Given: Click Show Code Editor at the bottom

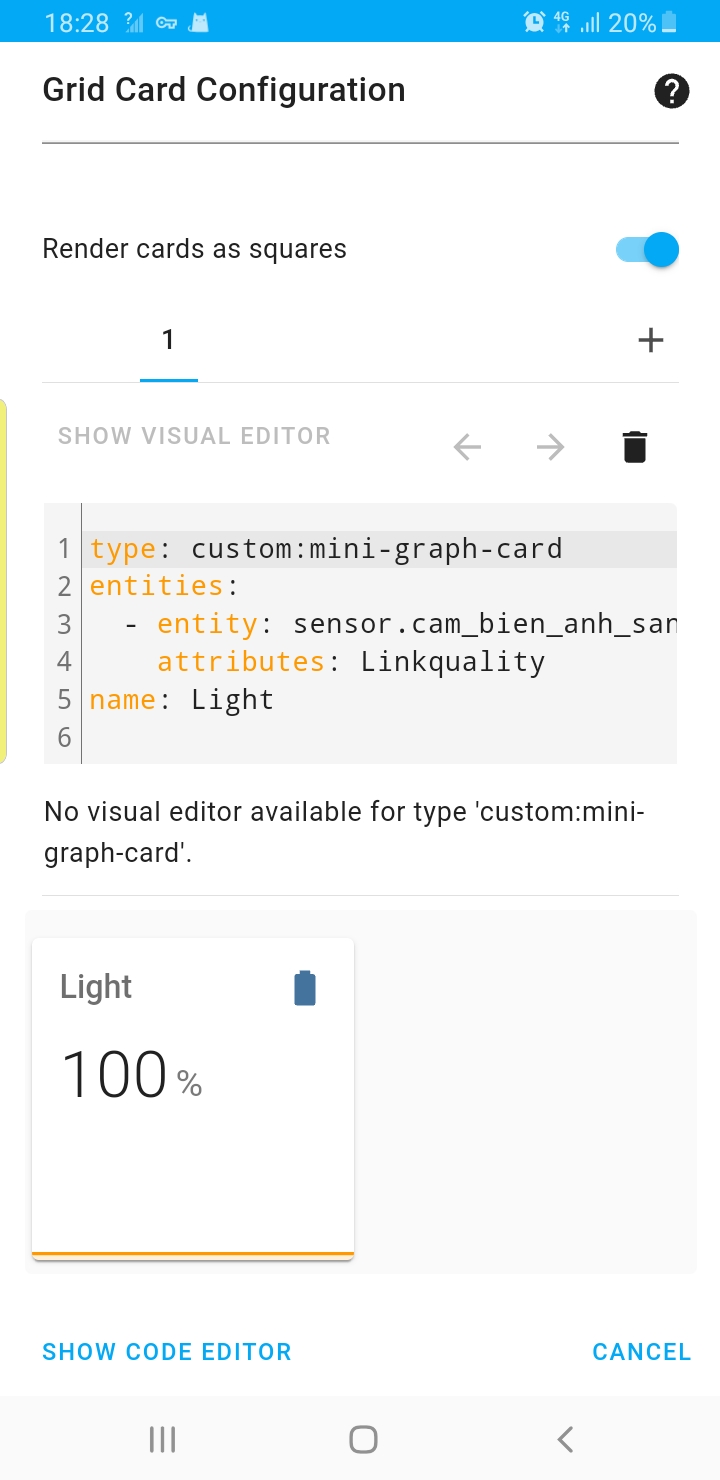Looking at the screenshot, I should 166,1351.
